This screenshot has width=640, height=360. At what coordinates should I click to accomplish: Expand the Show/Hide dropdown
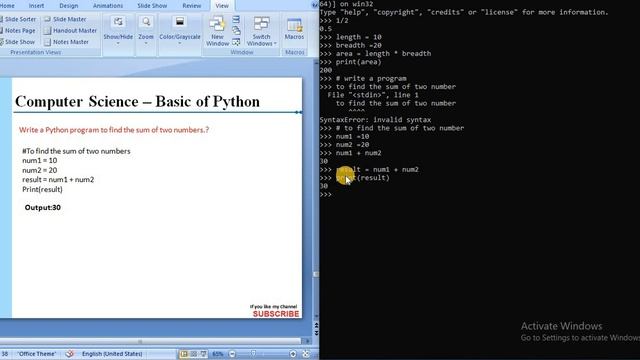(x=118, y=43)
